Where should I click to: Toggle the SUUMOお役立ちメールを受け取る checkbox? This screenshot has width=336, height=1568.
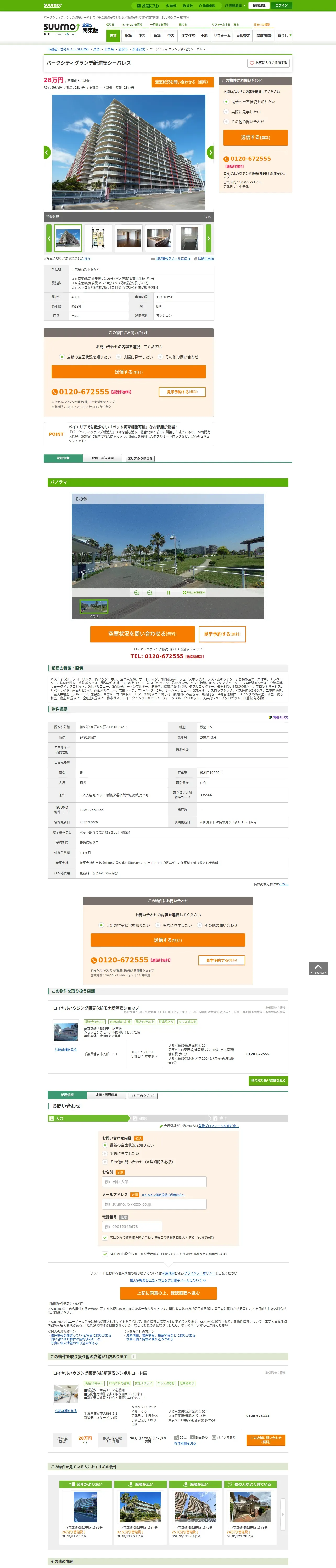point(105,1253)
